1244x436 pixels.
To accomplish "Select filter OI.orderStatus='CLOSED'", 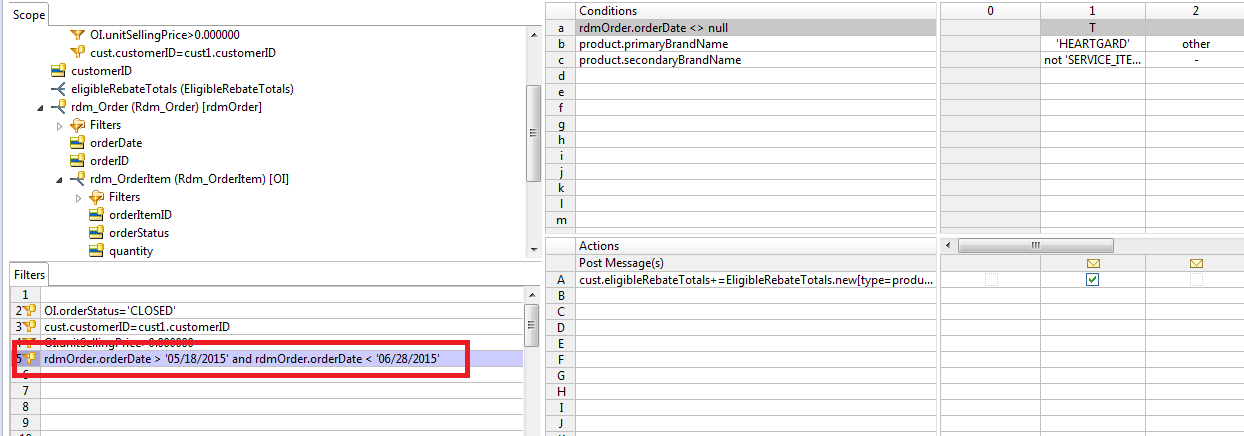I will (x=282, y=311).
